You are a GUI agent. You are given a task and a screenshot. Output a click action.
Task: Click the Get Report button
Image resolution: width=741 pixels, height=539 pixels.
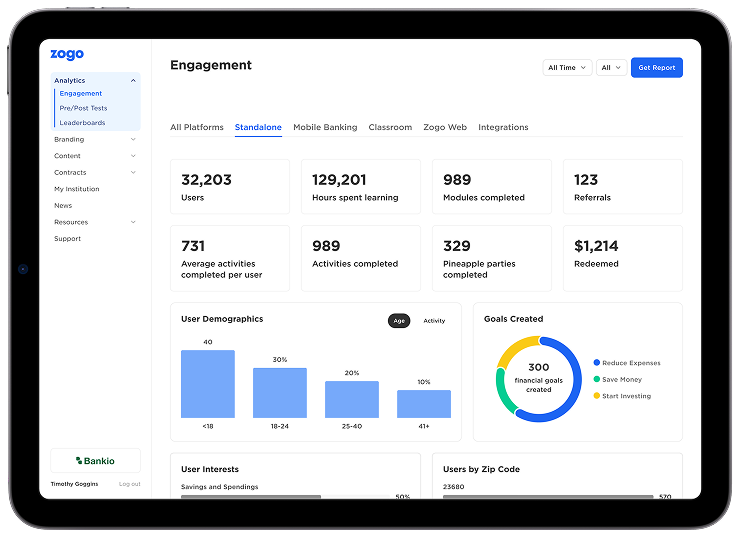click(x=656, y=68)
